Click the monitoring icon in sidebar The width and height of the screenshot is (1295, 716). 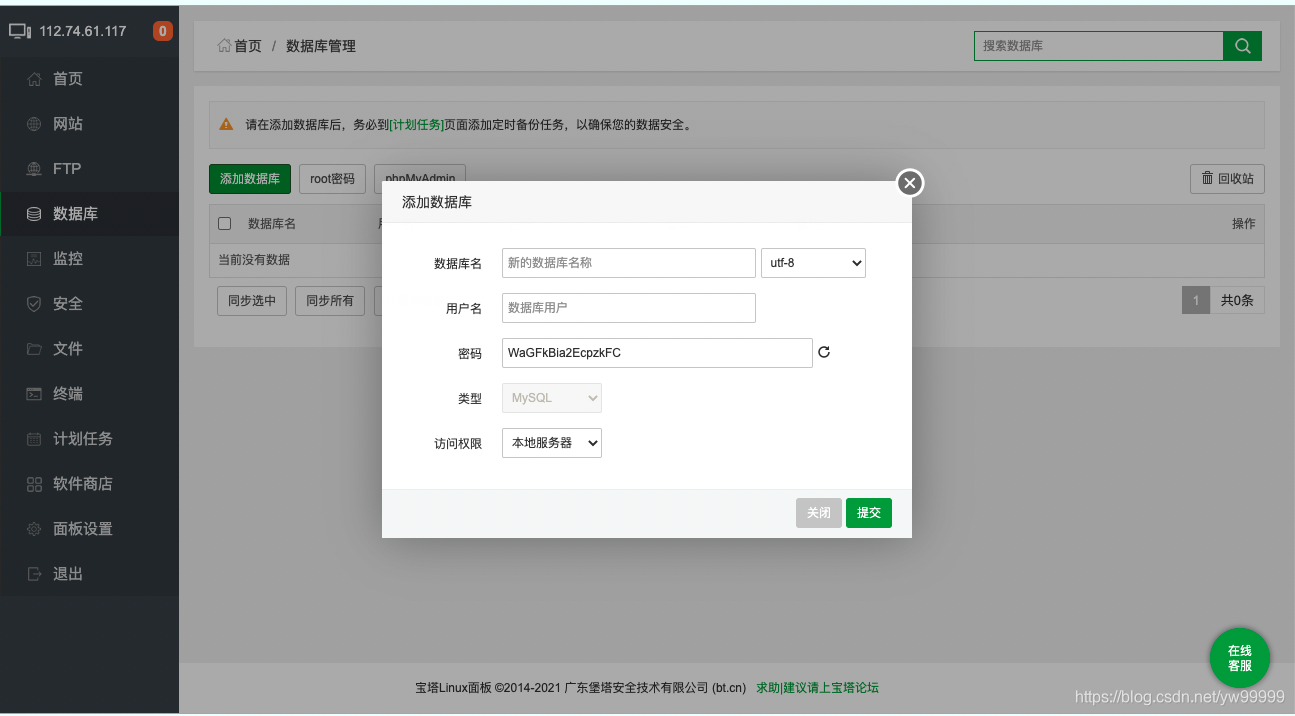34,259
